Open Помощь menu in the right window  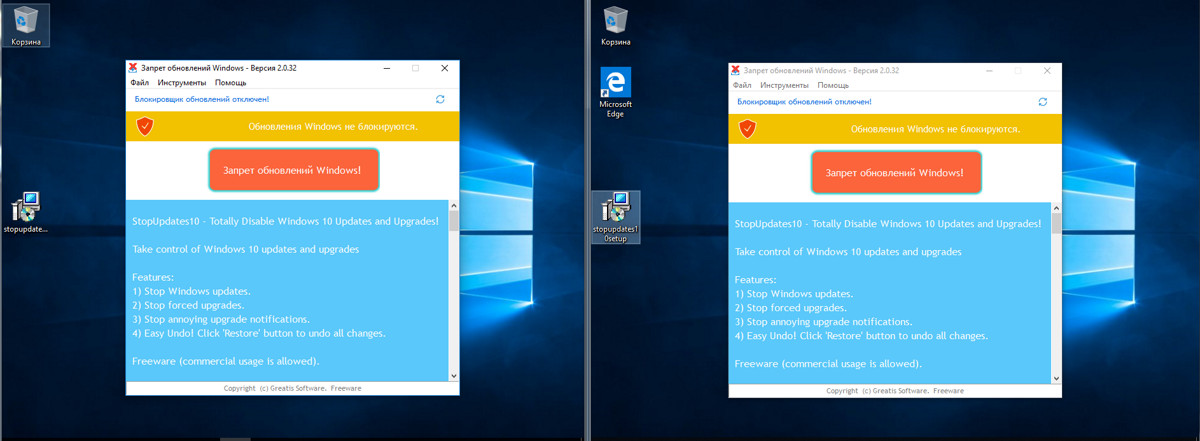click(833, 86)
